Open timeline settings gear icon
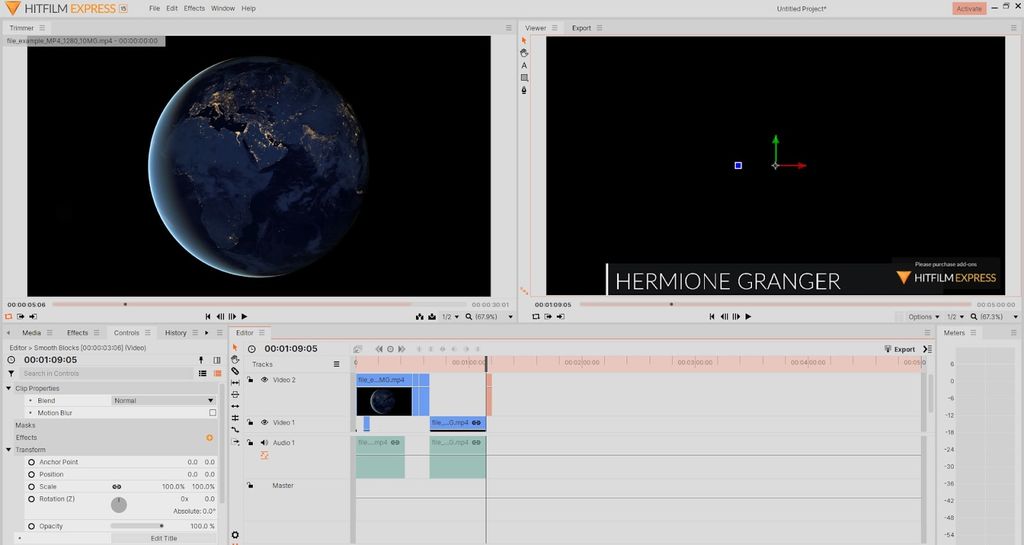This screenshot has width=1024, height=545. point(235,535)
